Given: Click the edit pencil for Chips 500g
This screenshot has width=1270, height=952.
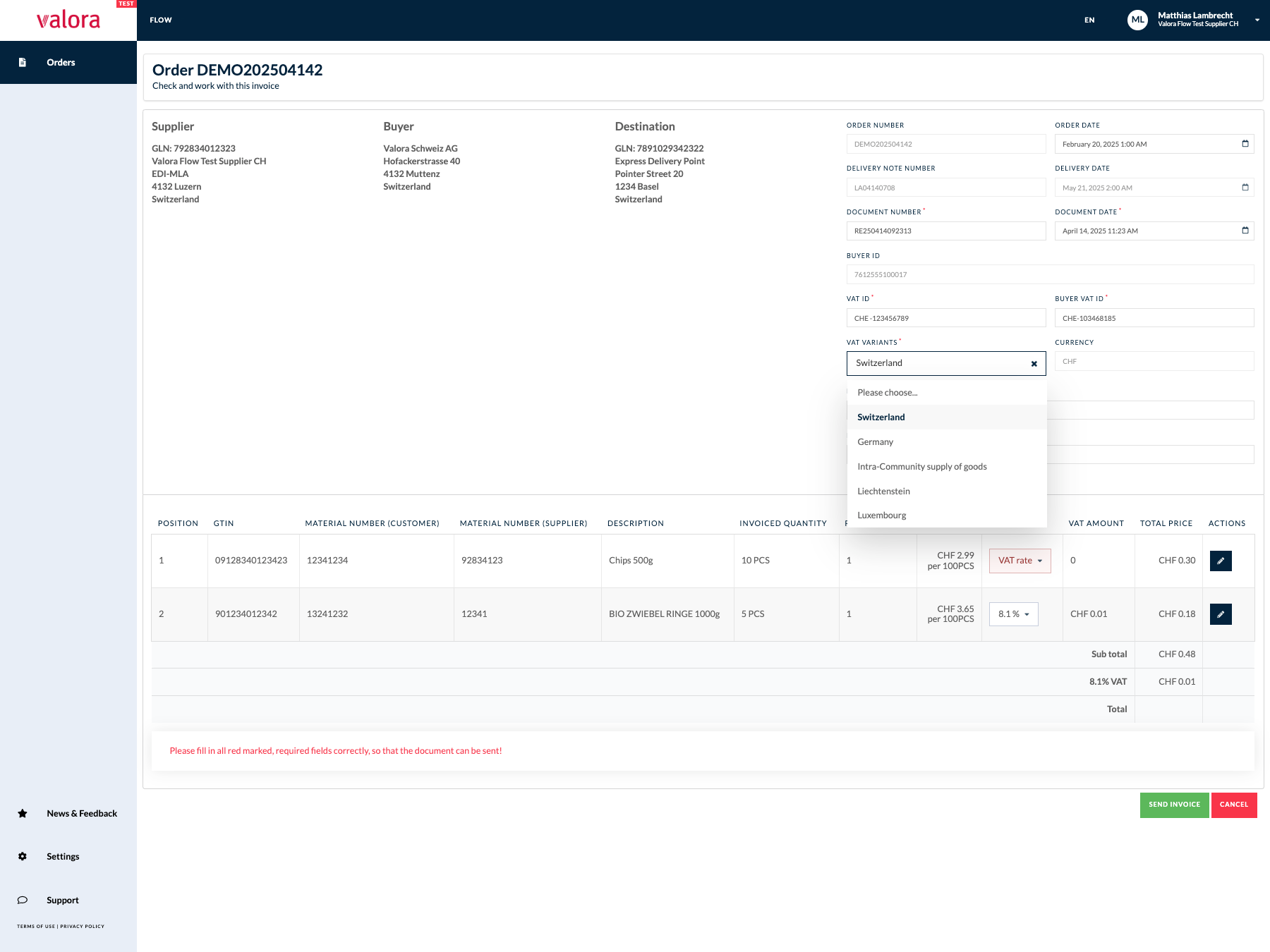Looking at the screenshot, I should (x=1221, y=561).
